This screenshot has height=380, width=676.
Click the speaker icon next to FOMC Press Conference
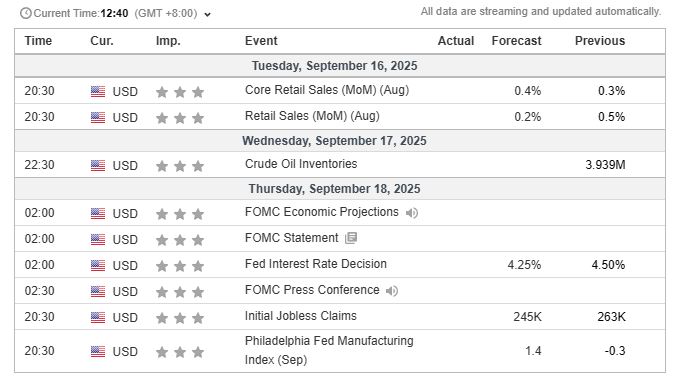click(392, 291)
